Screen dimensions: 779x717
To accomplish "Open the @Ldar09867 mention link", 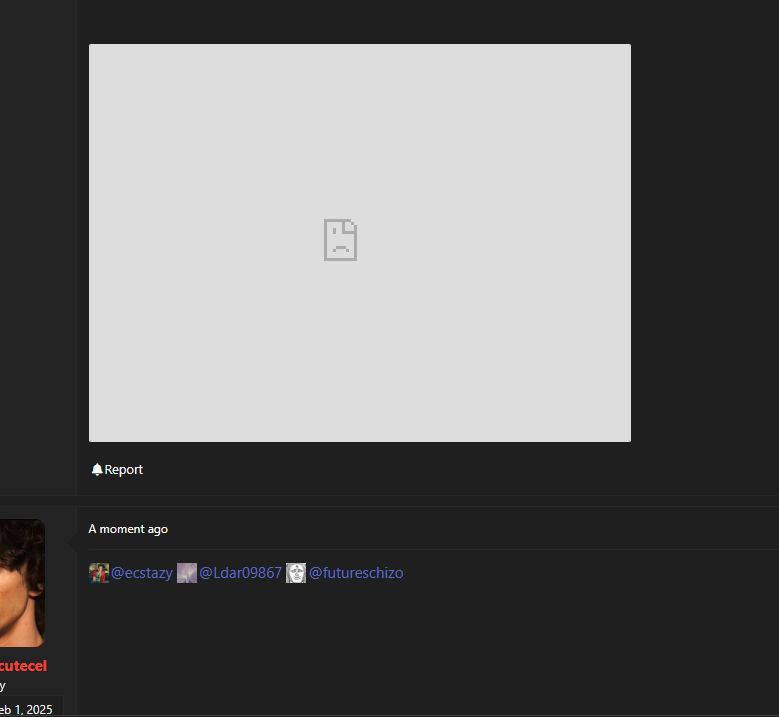I will pyautogui.click(x=240, y=573).
